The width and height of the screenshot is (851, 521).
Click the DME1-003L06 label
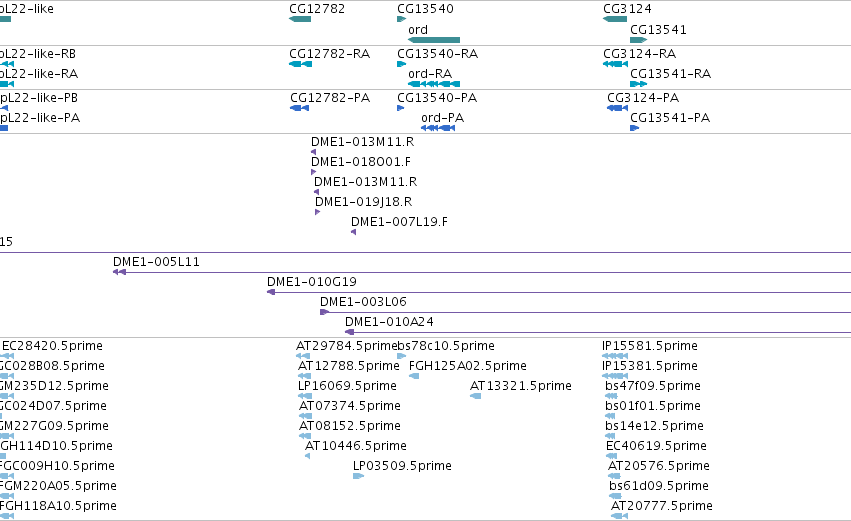tap(363, 302)
